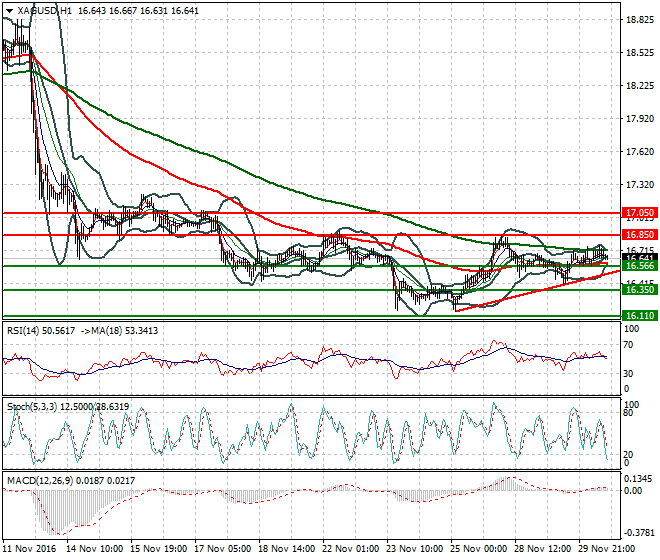Select the 18.525 price axis value
The image size is (660, 560).
(x=640, y=53)
